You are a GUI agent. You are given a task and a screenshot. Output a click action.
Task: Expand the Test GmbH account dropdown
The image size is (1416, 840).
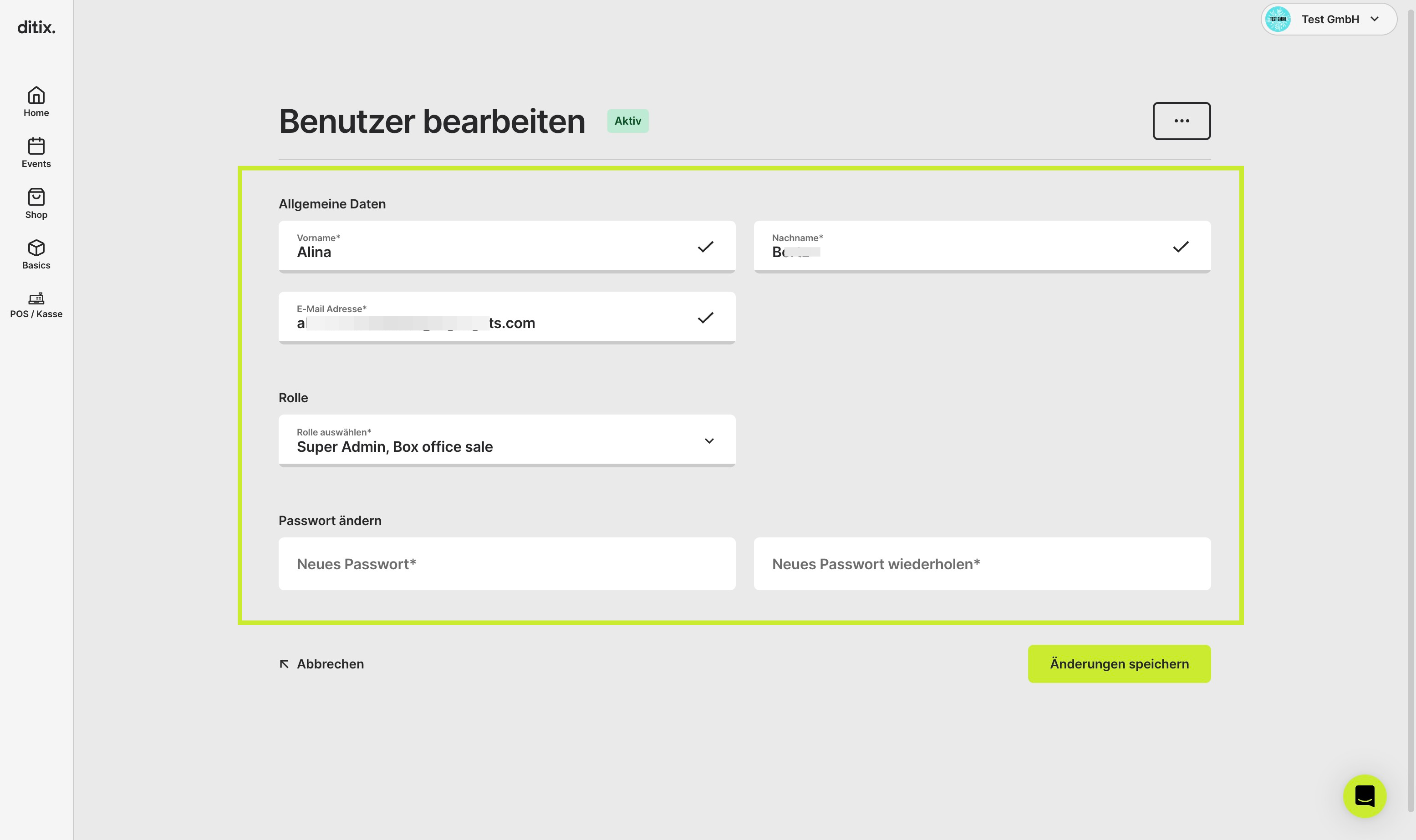(x=1329, y=19)
